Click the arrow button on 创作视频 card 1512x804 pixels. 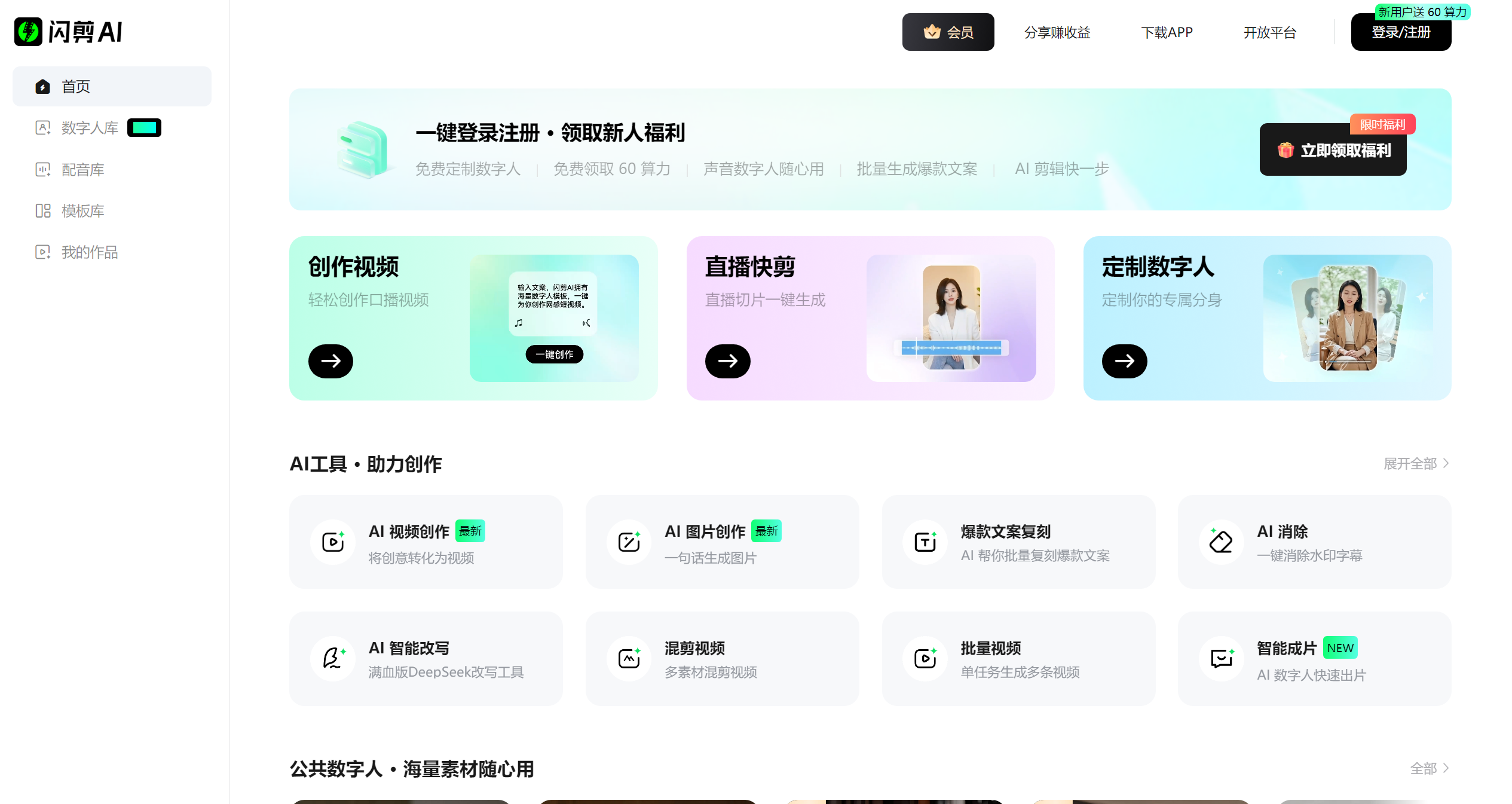pyautogui.click(x=330, y=361)
